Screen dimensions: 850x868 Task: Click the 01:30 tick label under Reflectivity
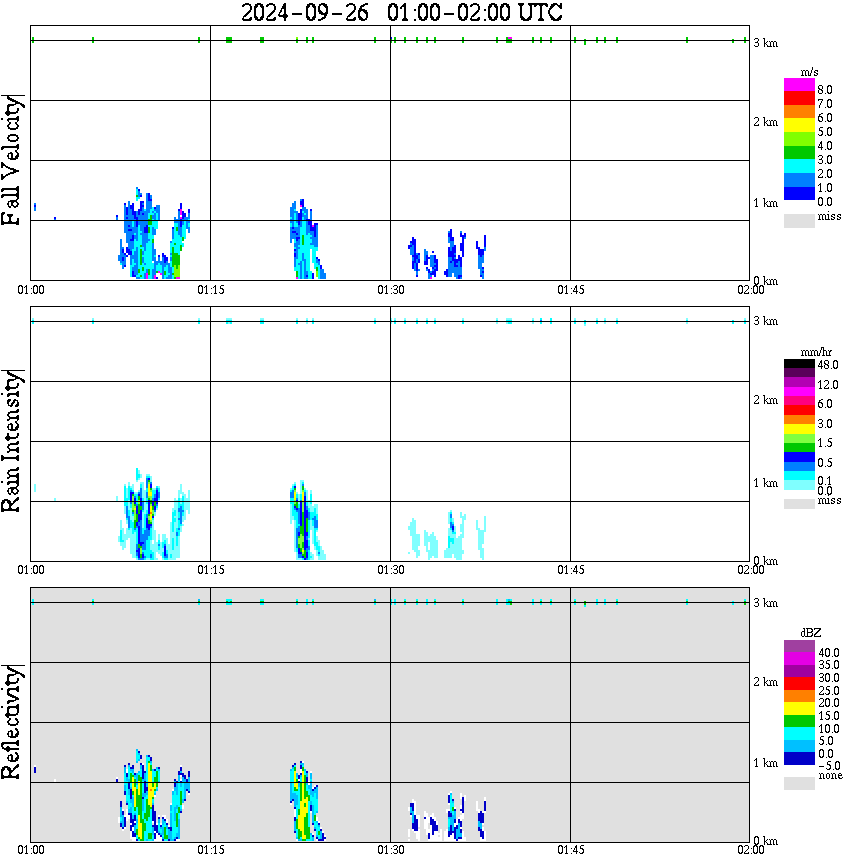pos(391,850)
